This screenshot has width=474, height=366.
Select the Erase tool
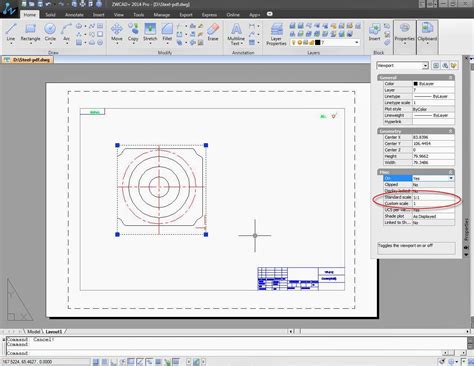[x=213, y=32]
